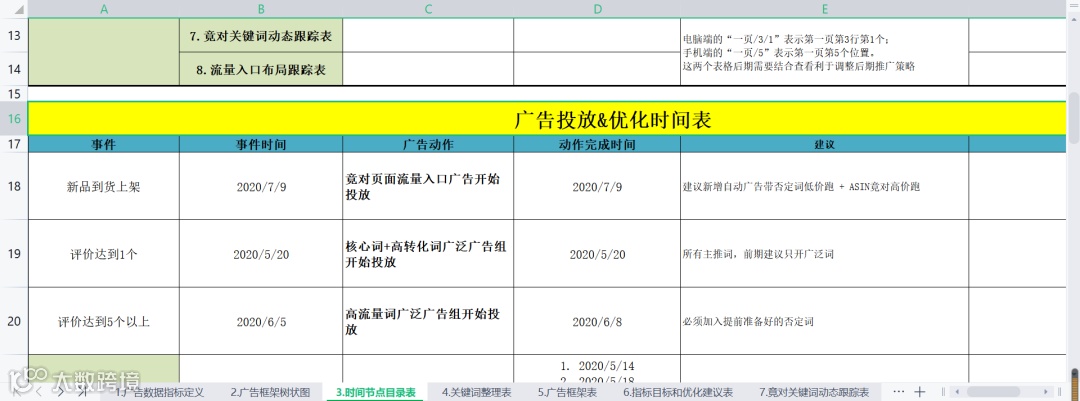Select column D header
This screenshot has height=401, width=1080.
(x=597, y=9)
